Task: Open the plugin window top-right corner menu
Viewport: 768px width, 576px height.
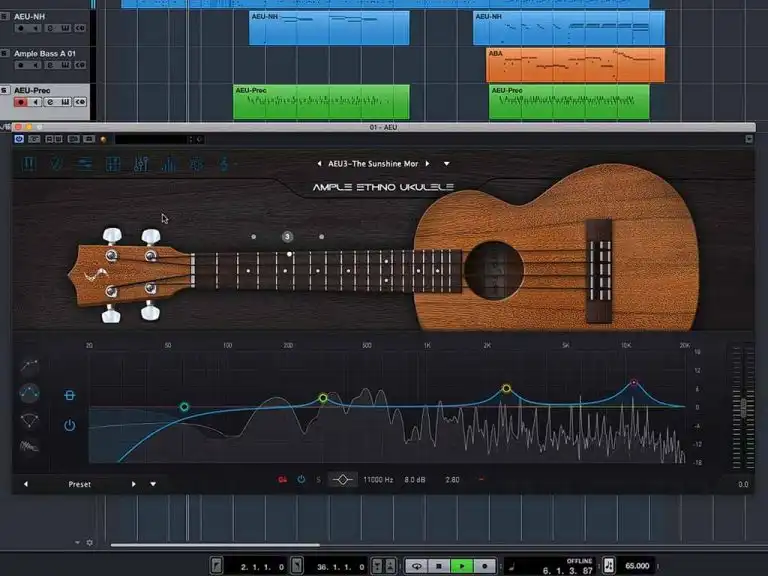Action: [749, 139]
